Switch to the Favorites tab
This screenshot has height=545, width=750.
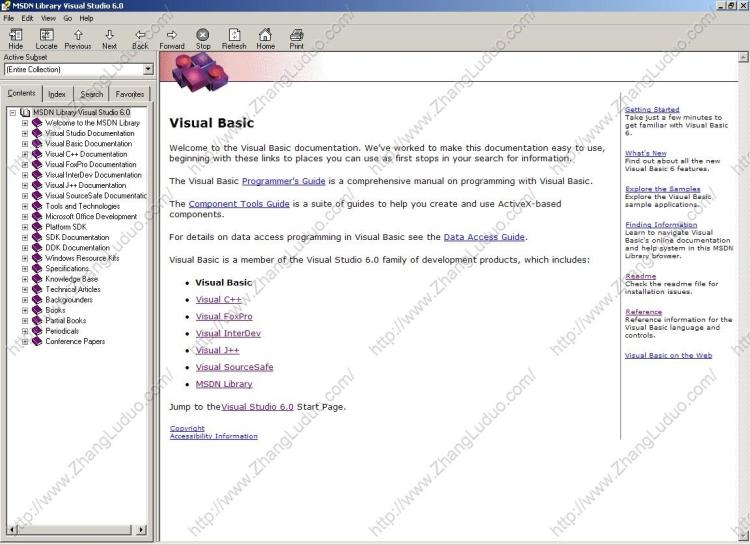pyautogui.click(x=130, y=94)
